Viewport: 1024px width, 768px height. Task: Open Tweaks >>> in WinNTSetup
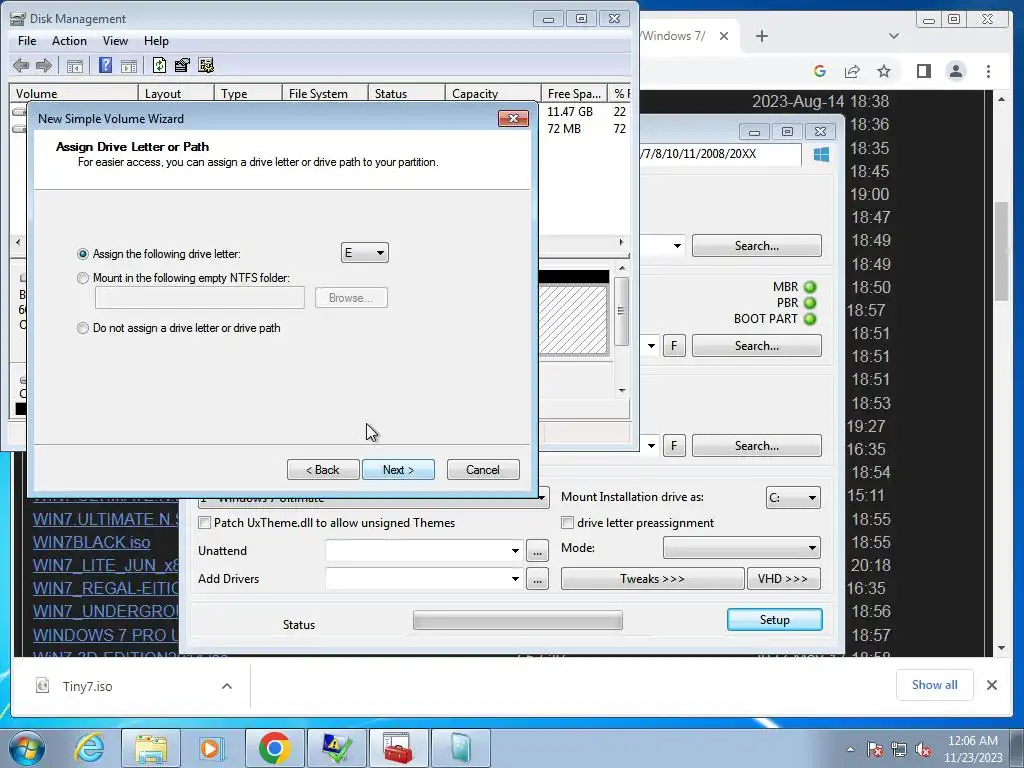[652, 579]
